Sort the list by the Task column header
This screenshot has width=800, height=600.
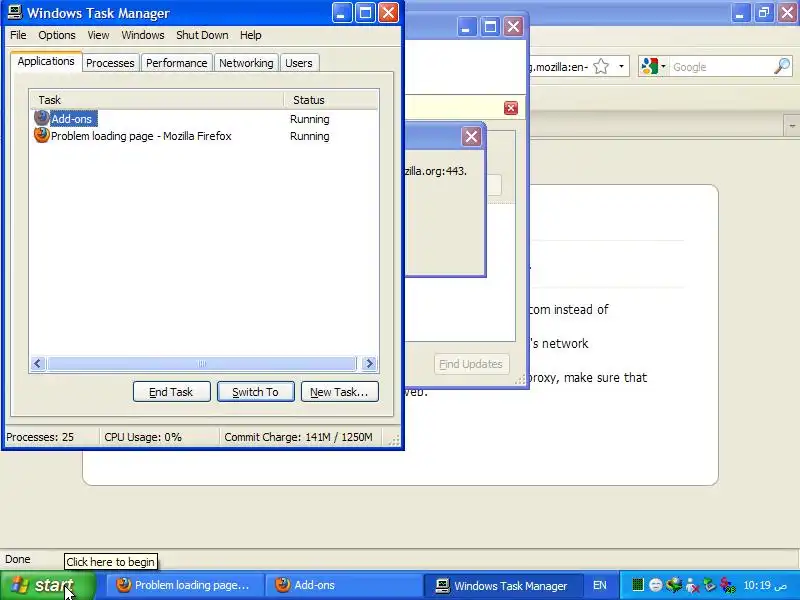[156, 100]
